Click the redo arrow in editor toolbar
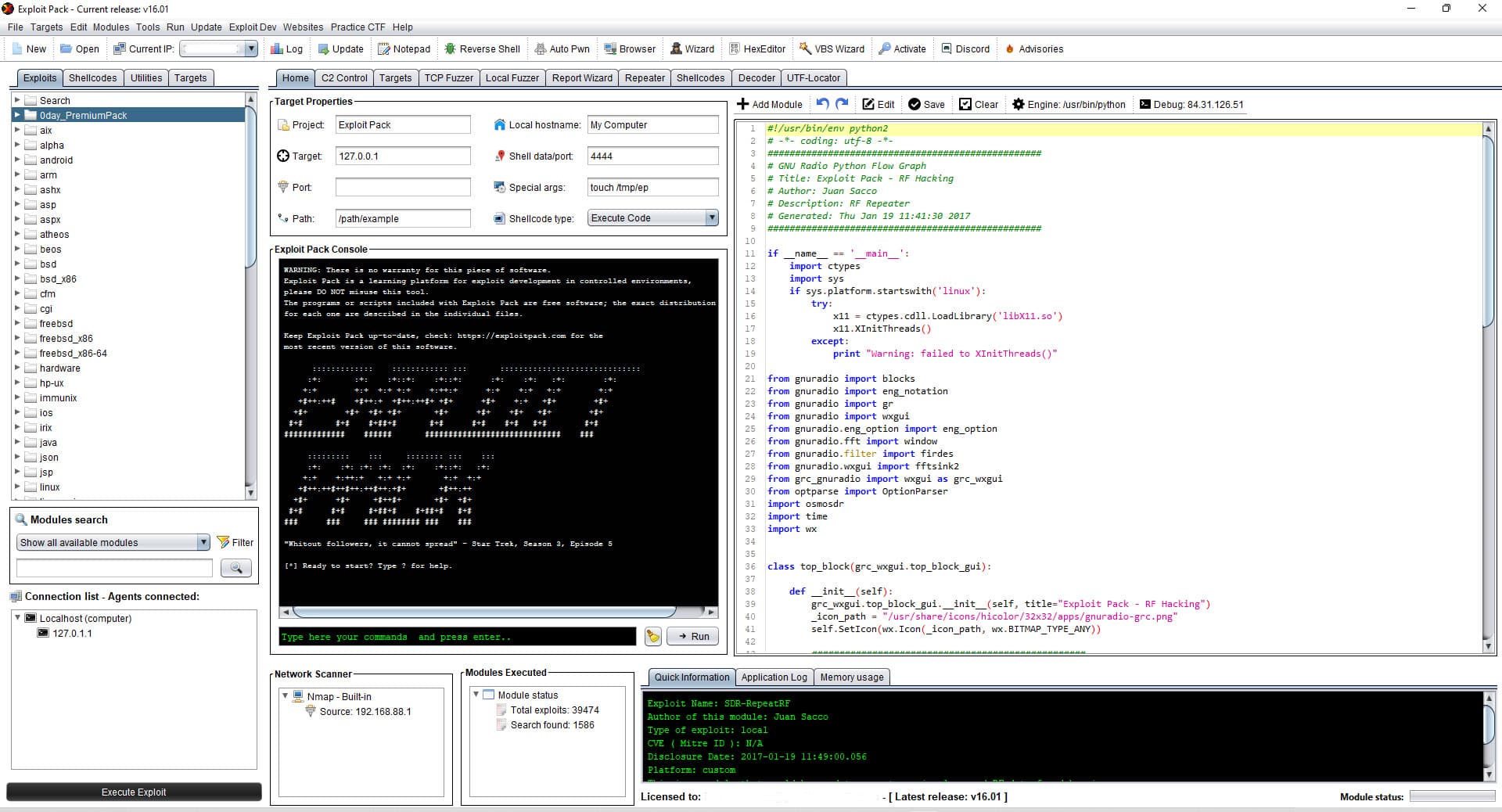The image size is (1502, 812). [x=842, y=103]
